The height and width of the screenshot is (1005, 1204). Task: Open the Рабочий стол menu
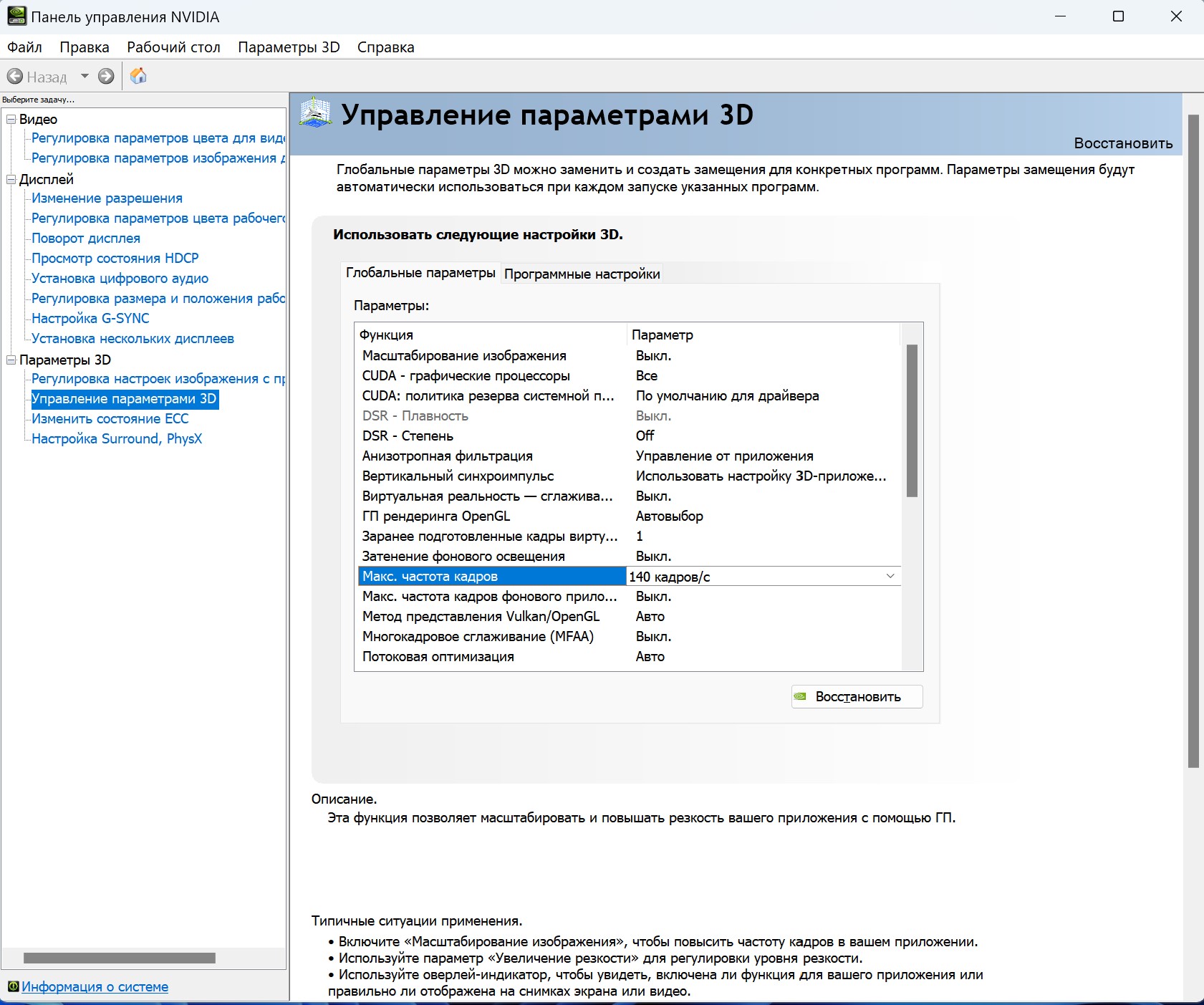(173, 47)
